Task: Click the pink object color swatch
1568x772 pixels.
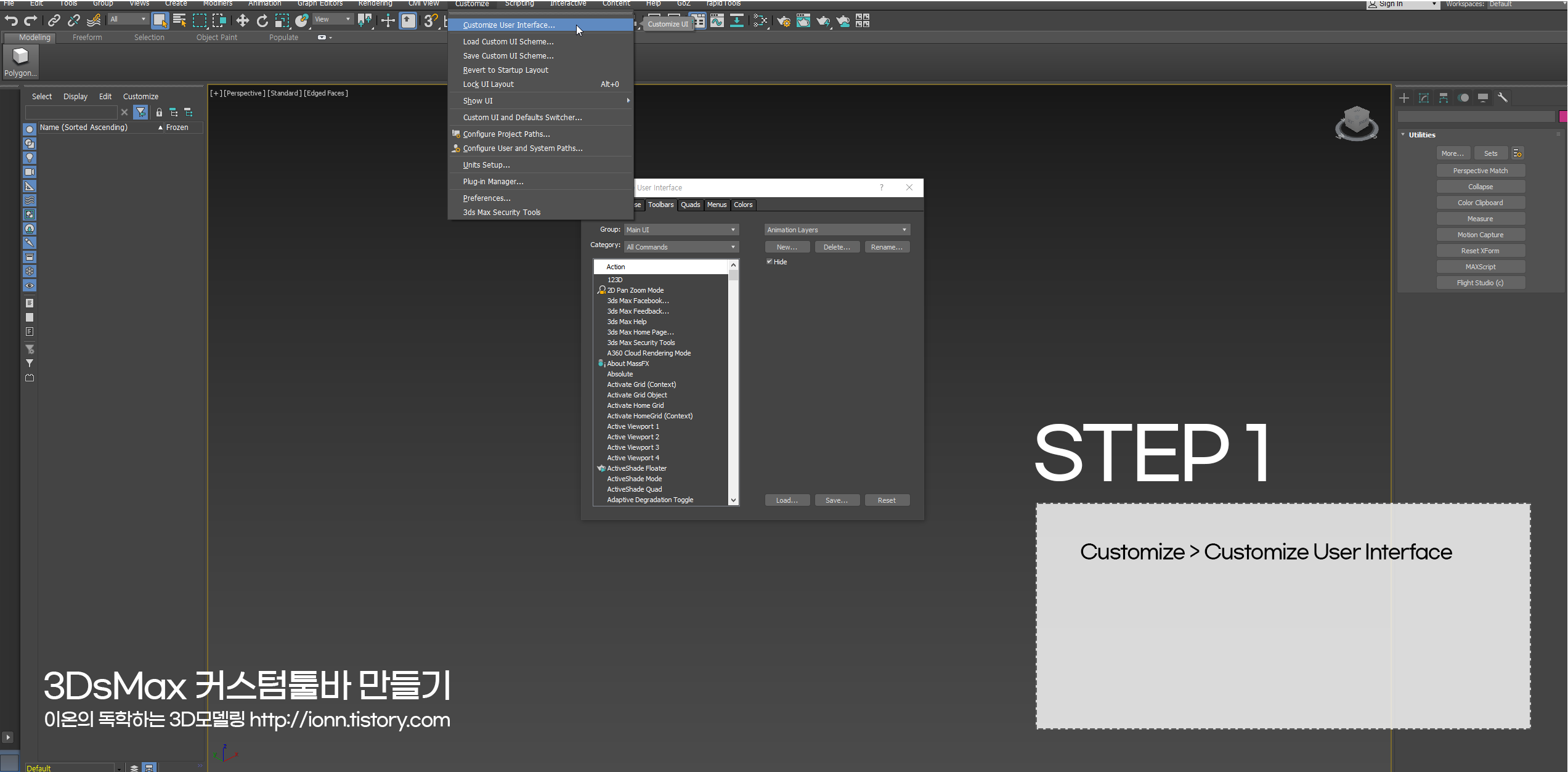Action: point(1563,116)
